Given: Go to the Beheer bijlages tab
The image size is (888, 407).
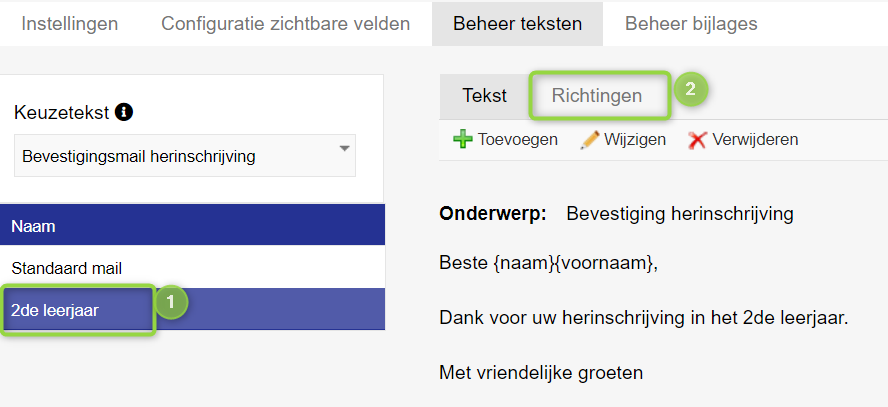Looking at the screenshot, I should (691, 24).
